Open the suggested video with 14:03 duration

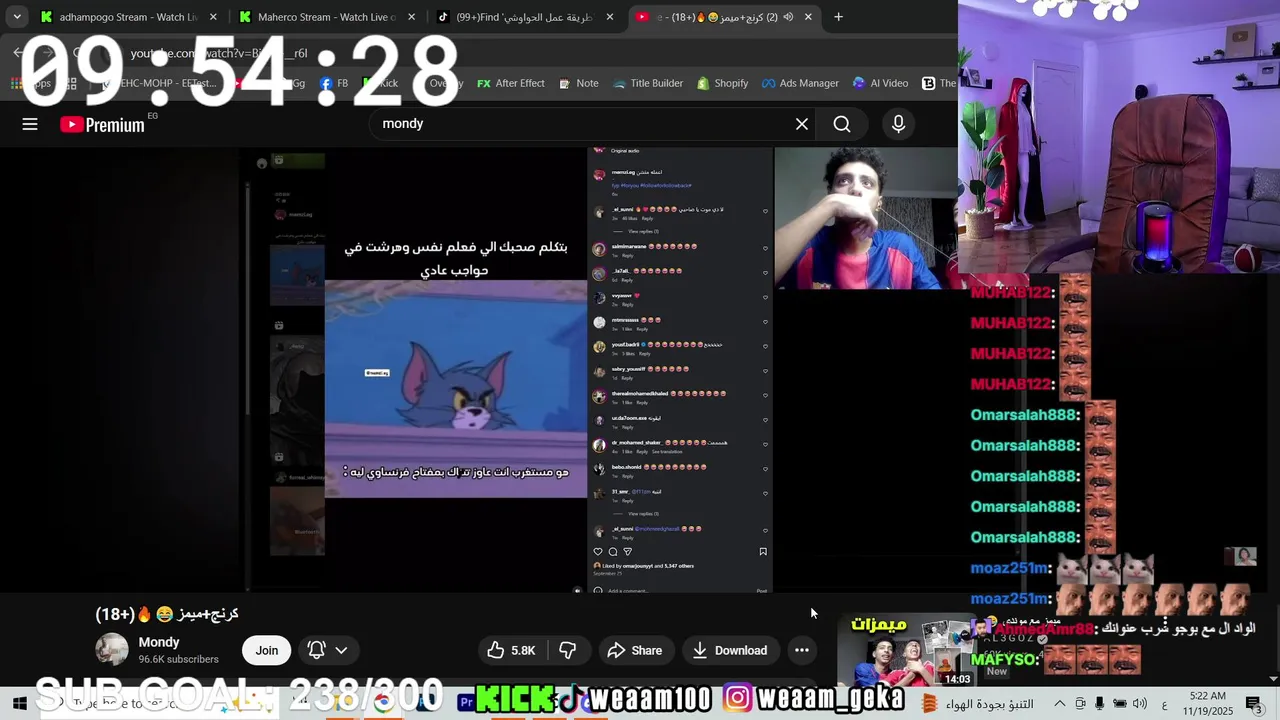click(x=905, y=652)
